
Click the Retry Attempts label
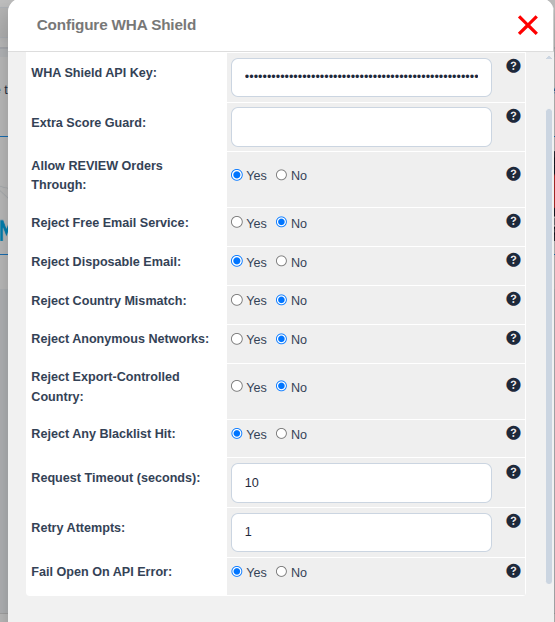click(x=78, y=528)
